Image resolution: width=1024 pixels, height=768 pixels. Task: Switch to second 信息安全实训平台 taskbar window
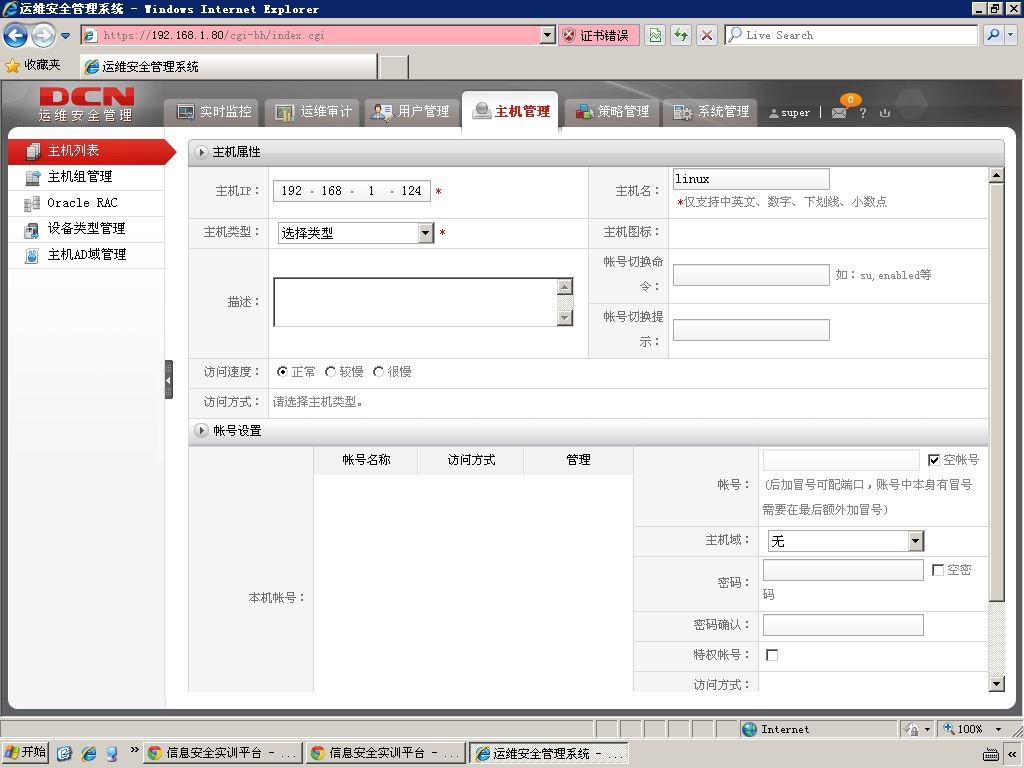(385, 753)
